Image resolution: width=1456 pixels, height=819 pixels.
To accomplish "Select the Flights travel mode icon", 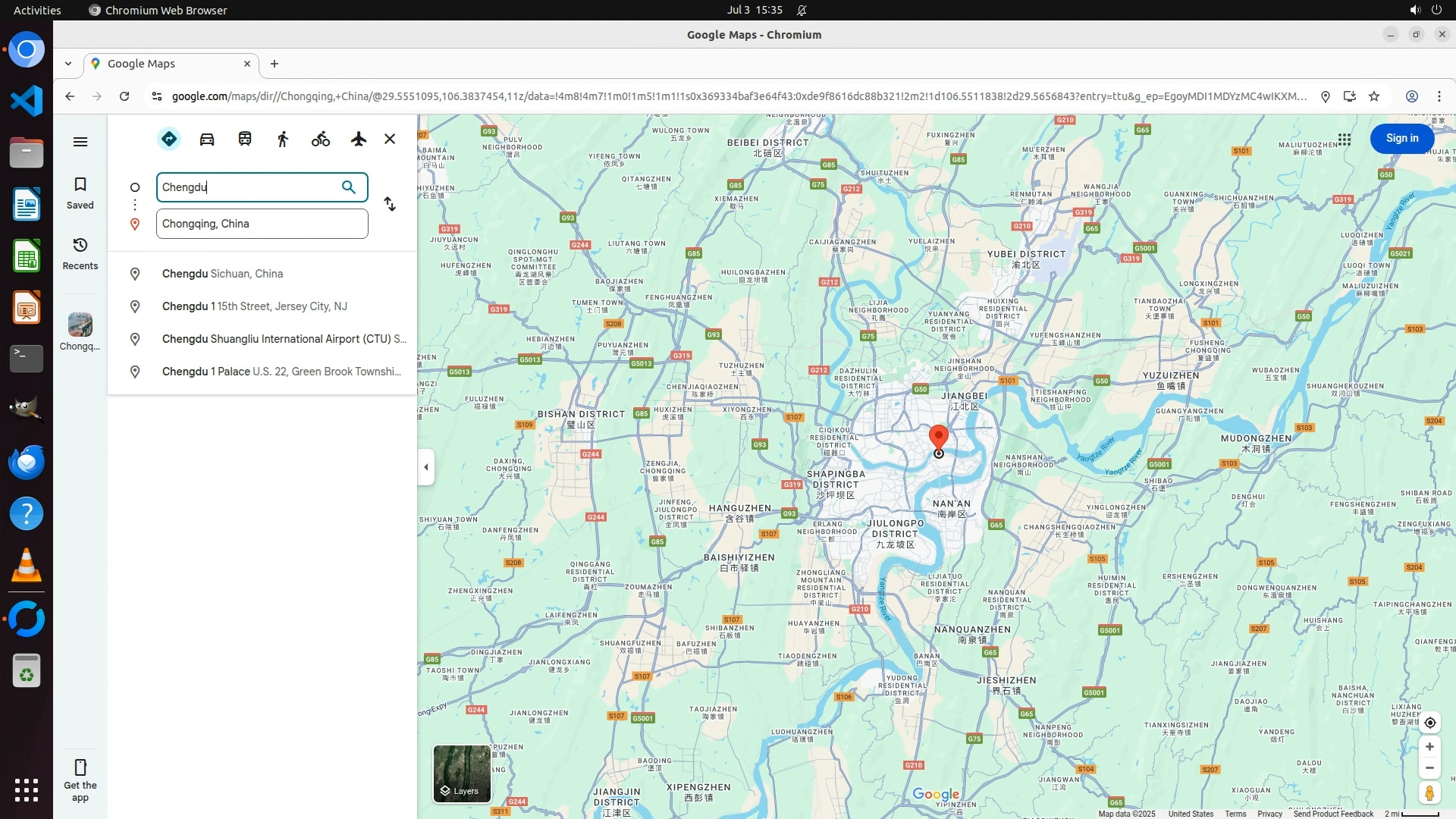I will tap(359, 139).
